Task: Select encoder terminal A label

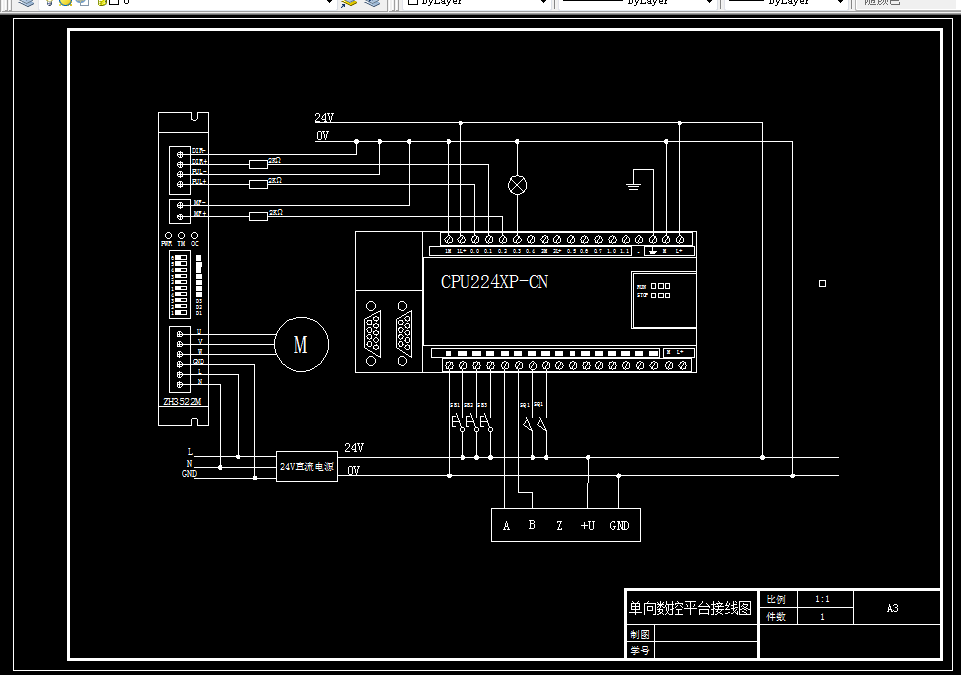Action: point(506,526)
